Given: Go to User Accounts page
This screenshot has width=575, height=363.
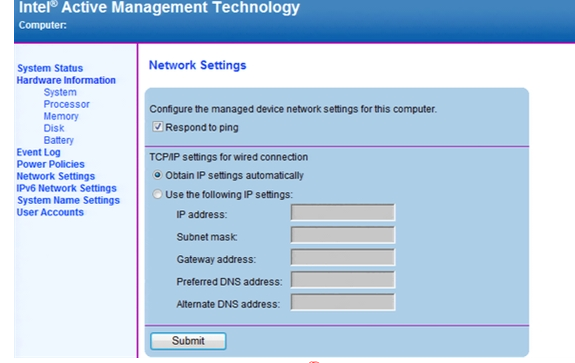Looking at the screenshot, I should [x=50, y=212].
